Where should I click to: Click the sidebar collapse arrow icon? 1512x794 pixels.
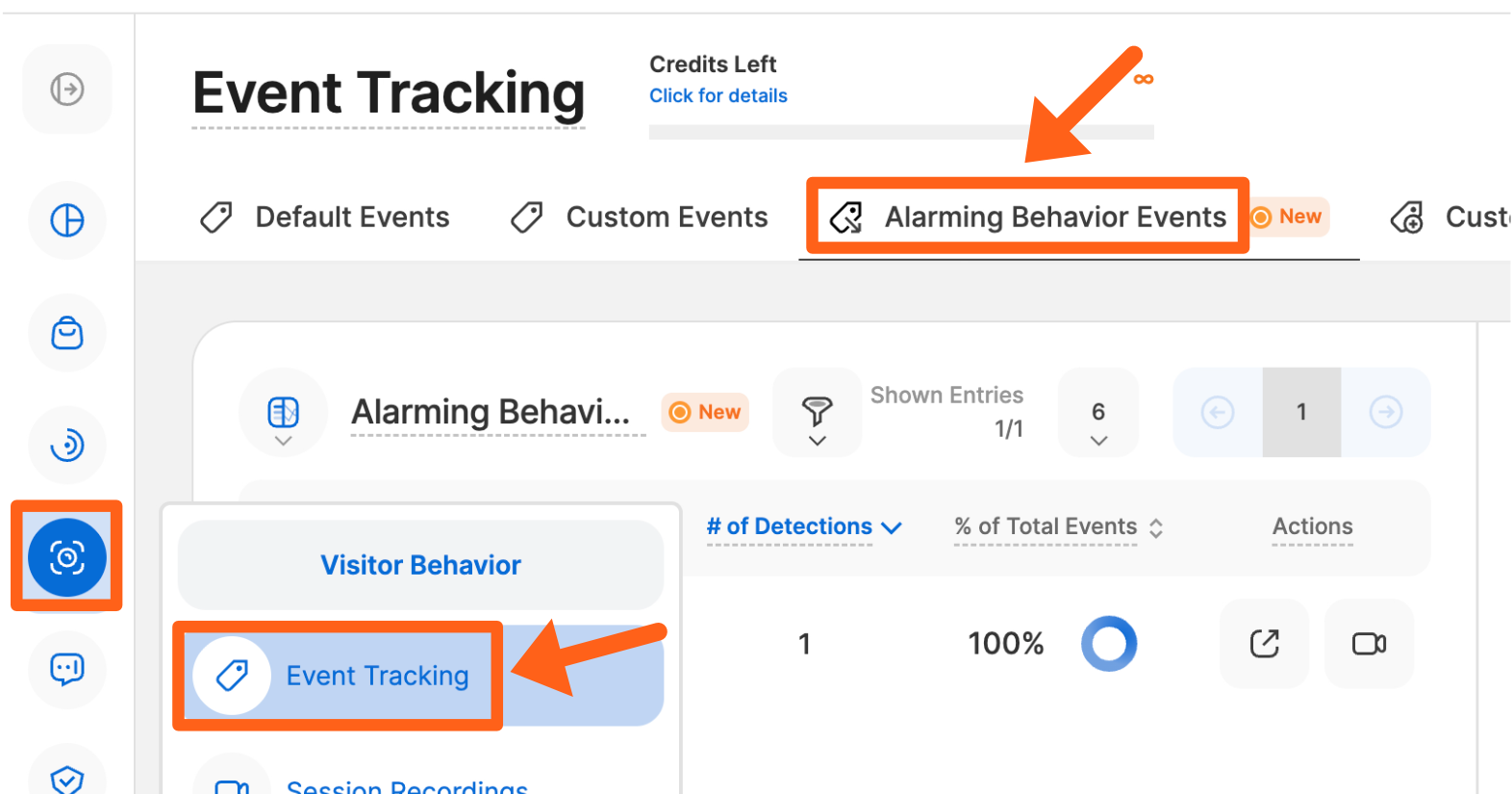(x=67, y=90)
